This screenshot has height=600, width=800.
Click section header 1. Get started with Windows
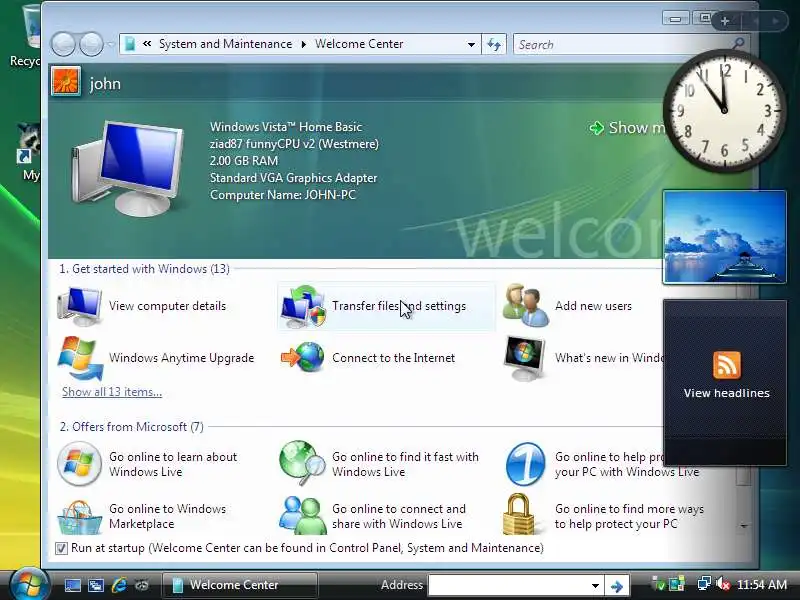[144, 269]
